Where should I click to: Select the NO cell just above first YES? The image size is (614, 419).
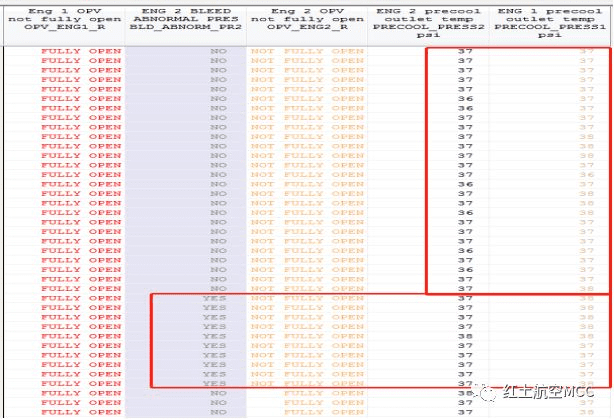coord(218,288)
